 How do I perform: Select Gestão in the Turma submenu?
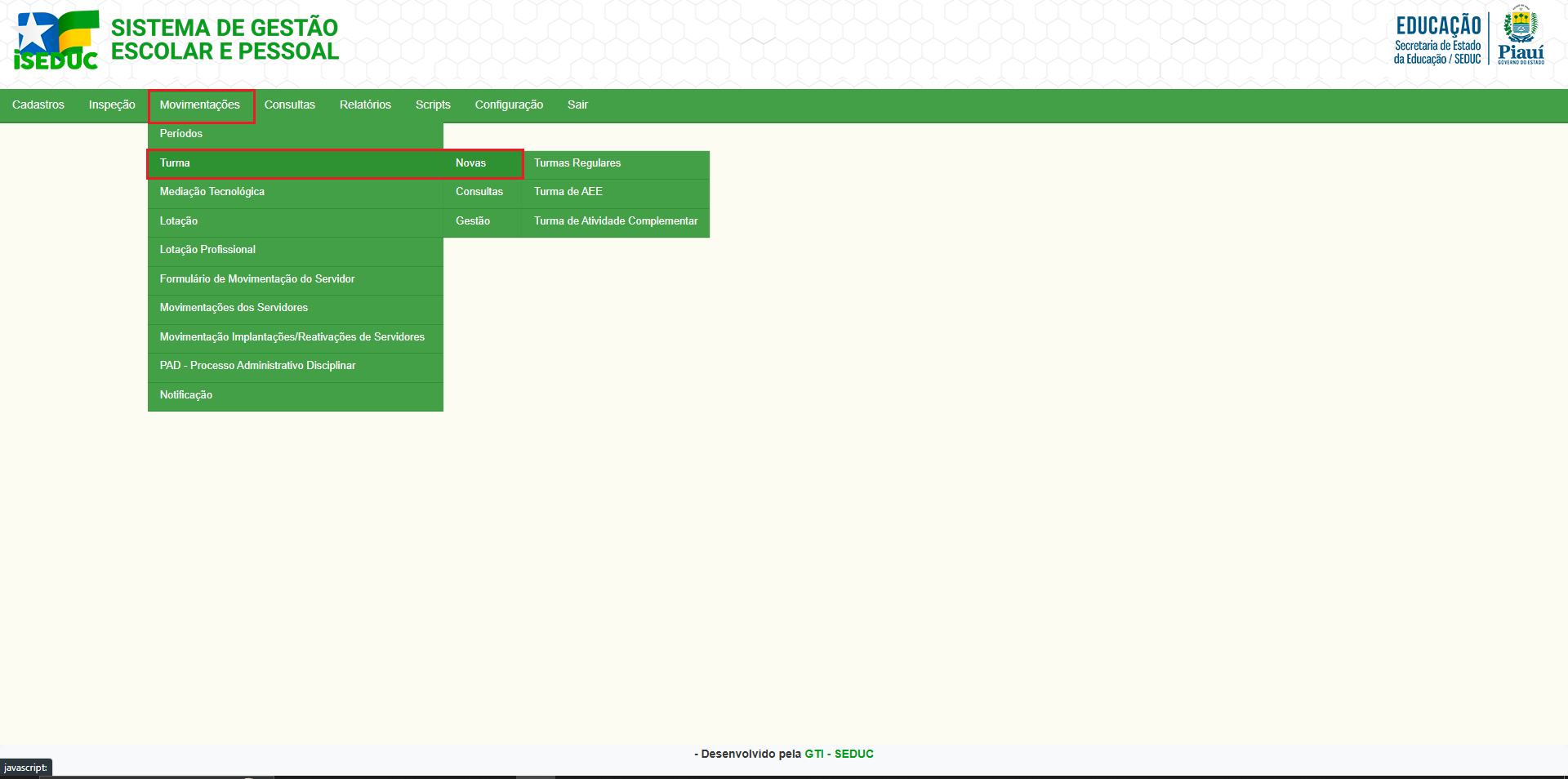coord(473,221)
